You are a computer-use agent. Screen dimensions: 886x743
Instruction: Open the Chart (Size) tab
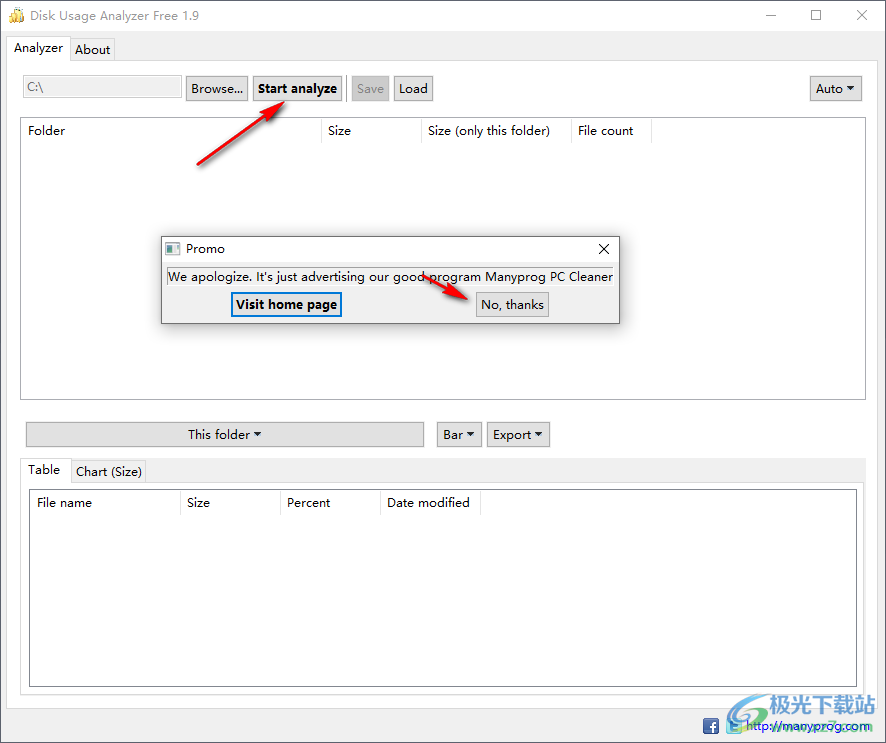tap(108, 471)
